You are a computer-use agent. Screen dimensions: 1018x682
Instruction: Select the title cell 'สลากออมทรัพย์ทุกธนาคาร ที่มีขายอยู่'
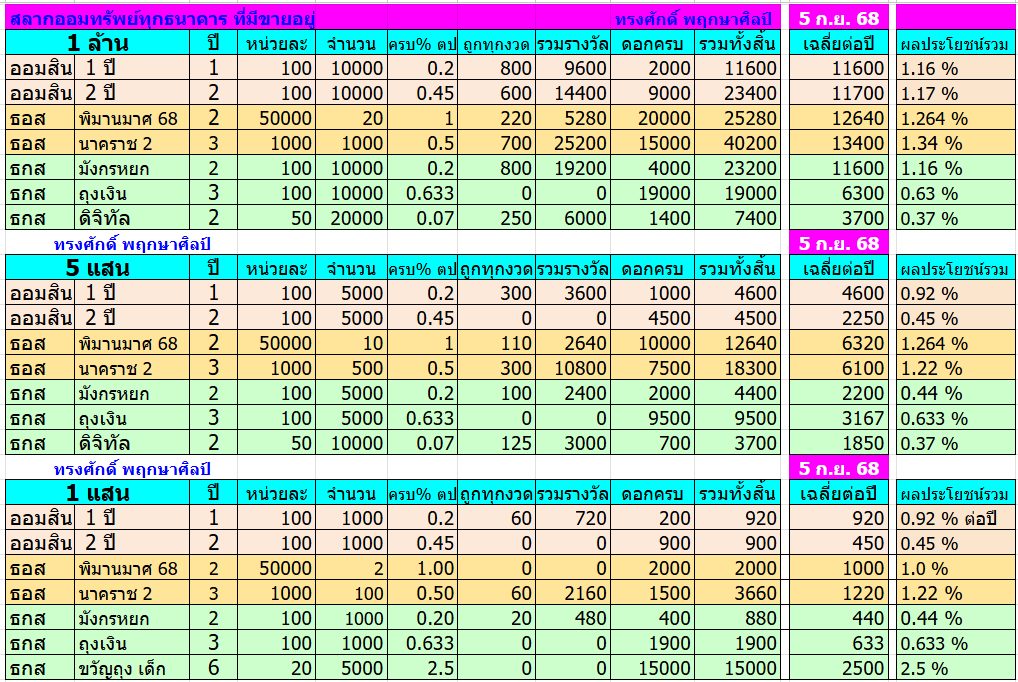(x=162, y=18)
